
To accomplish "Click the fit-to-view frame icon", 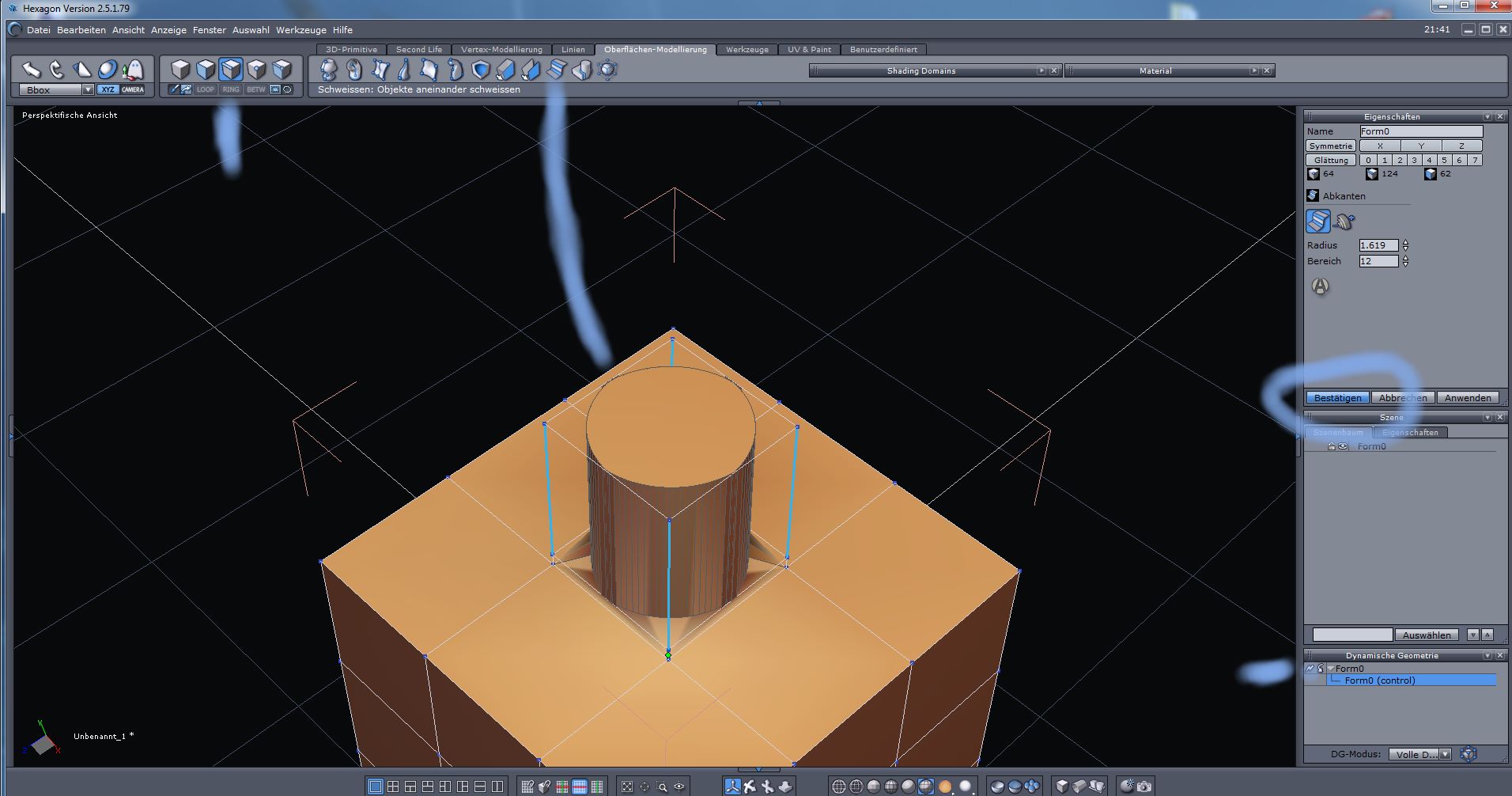I will click(x=627, y=787).
